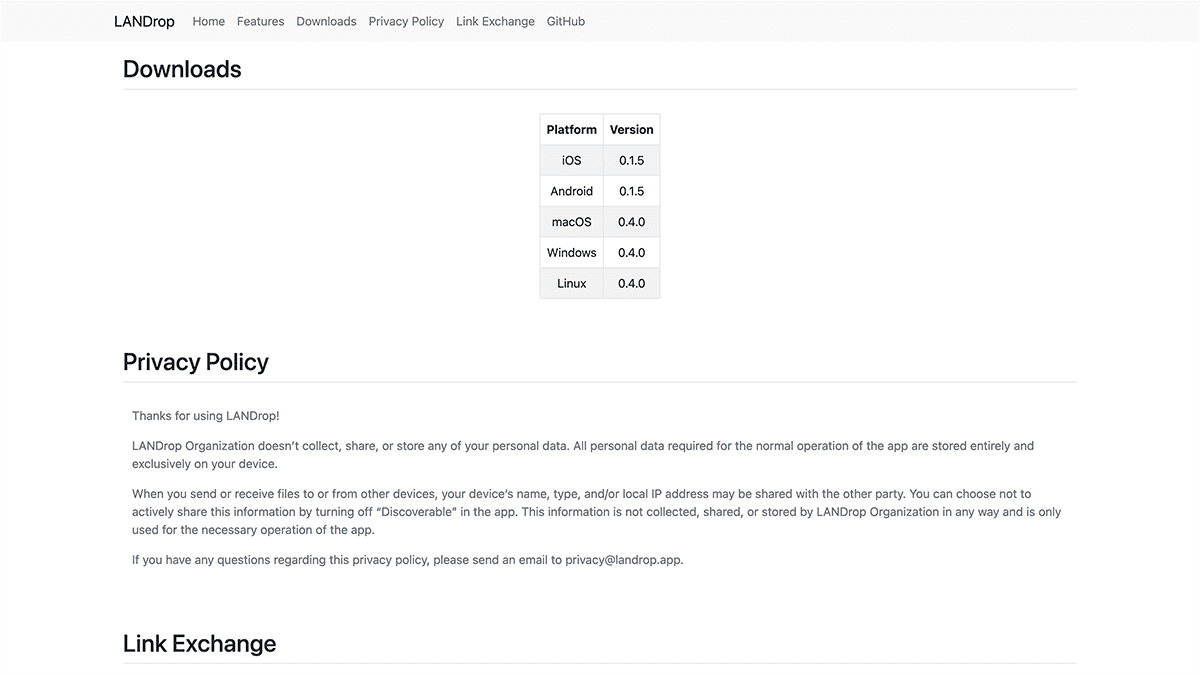Screen dimensions: 1200x675
Task: Choose the Windows platform row label
Action: pyautogui.click(x=571, y=253)
